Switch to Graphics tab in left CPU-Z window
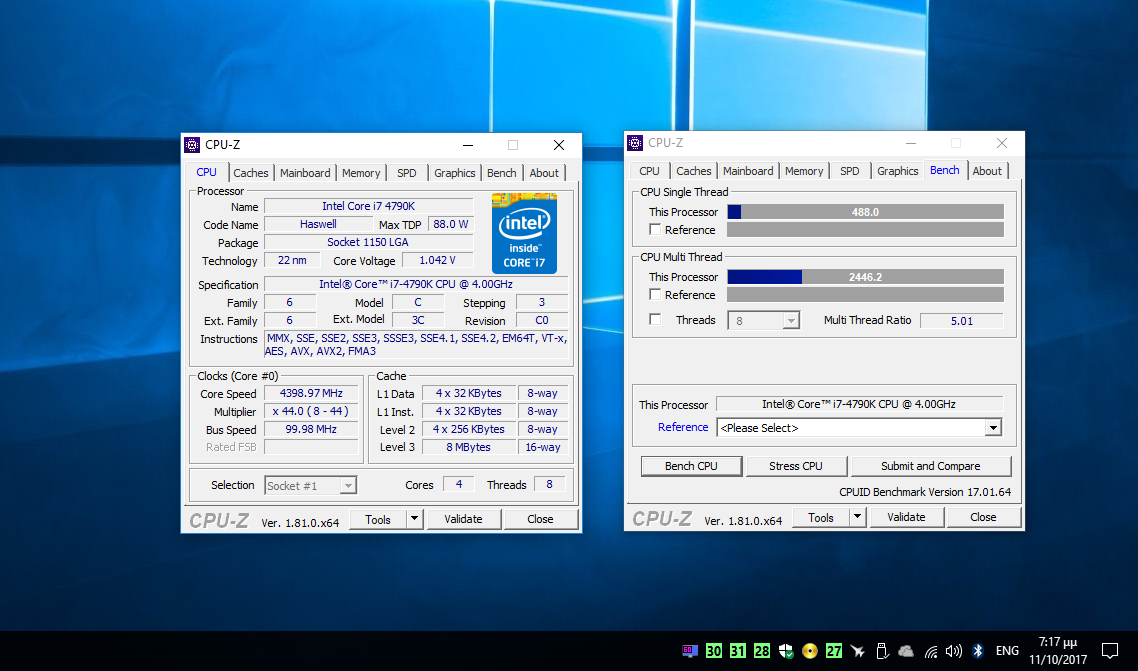 (x=454, y=173)
